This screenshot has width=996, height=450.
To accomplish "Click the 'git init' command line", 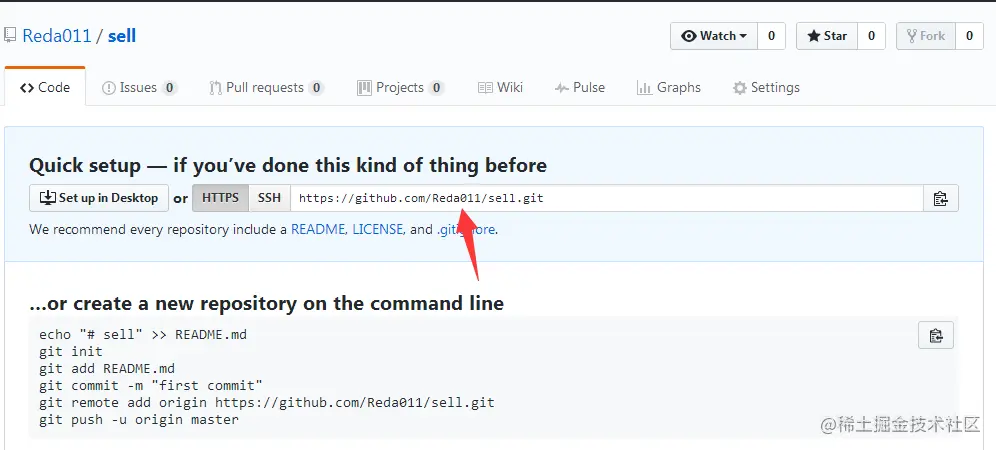I will pos(71,351).
